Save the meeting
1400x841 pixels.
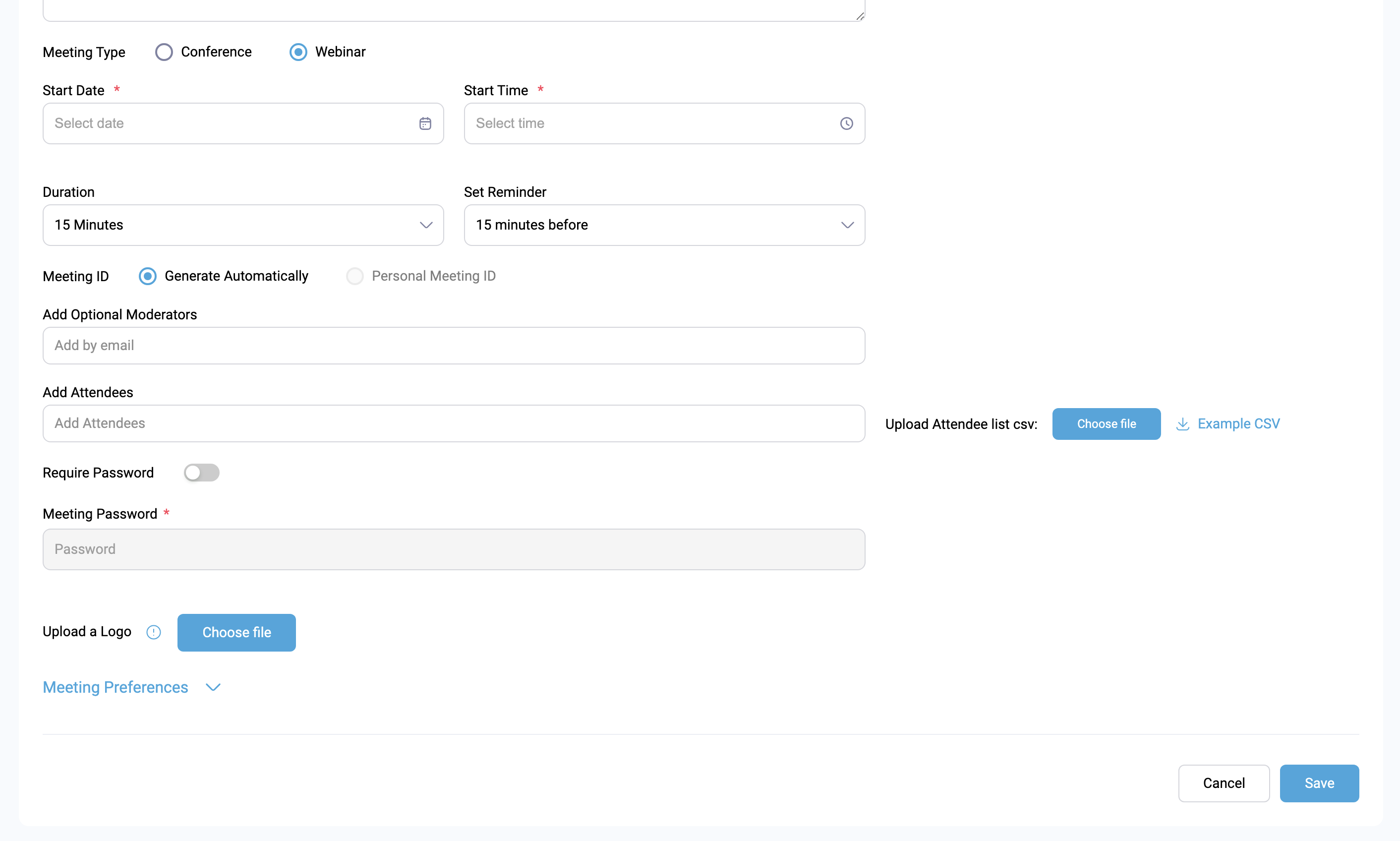(x=1319, y=783)
